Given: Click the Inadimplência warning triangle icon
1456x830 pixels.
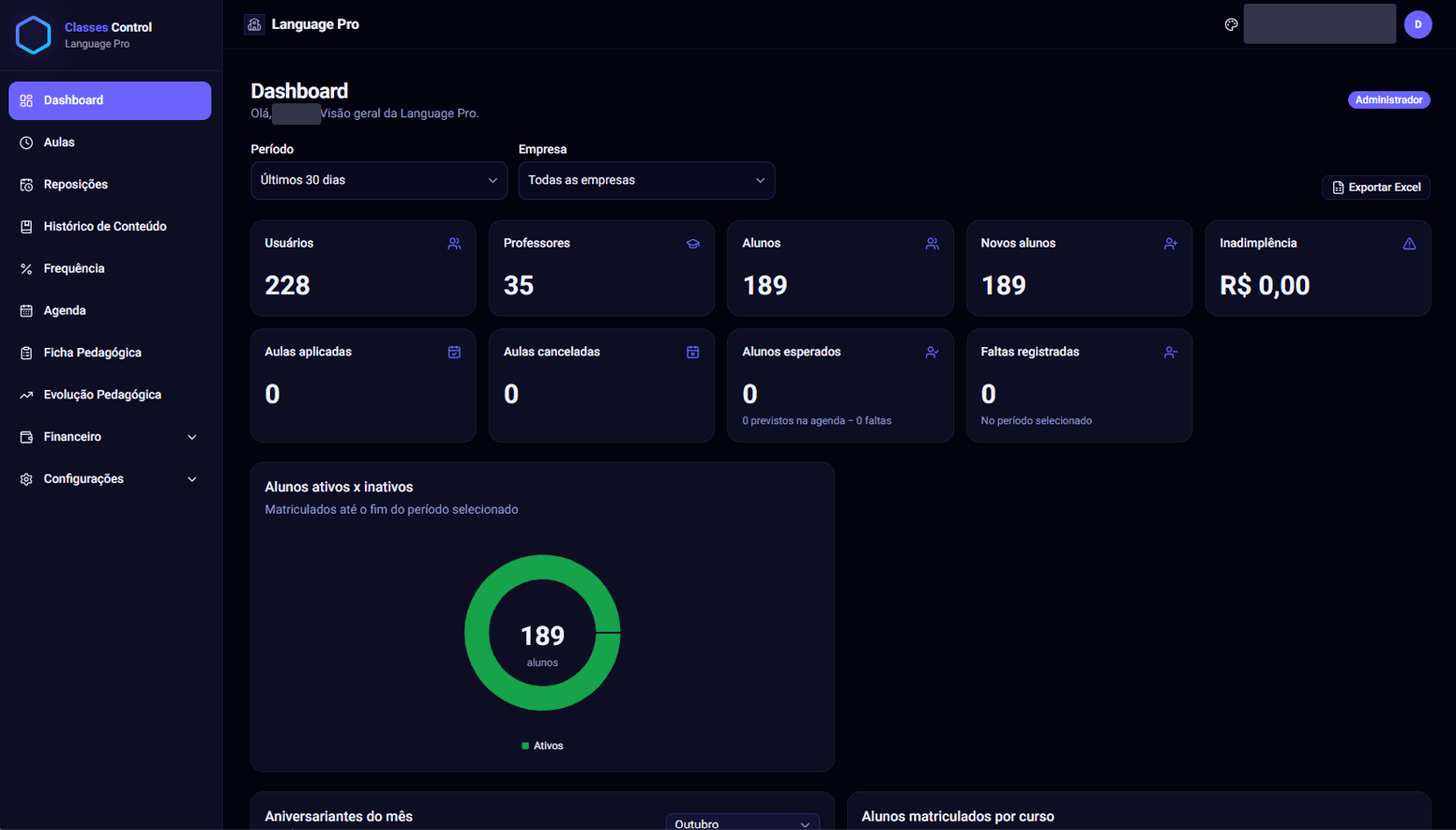Looking at the screenshot, I should [1409, 244].
